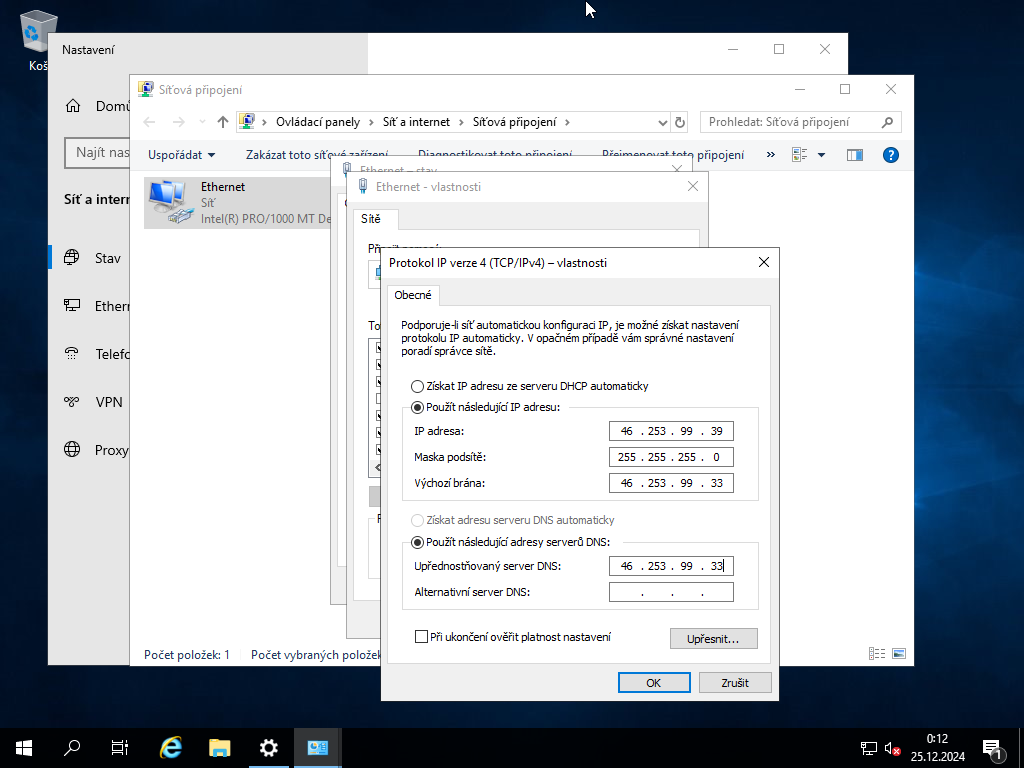
Task: Refresh the Síťová připojení folder view
Action: pos(679,121)
